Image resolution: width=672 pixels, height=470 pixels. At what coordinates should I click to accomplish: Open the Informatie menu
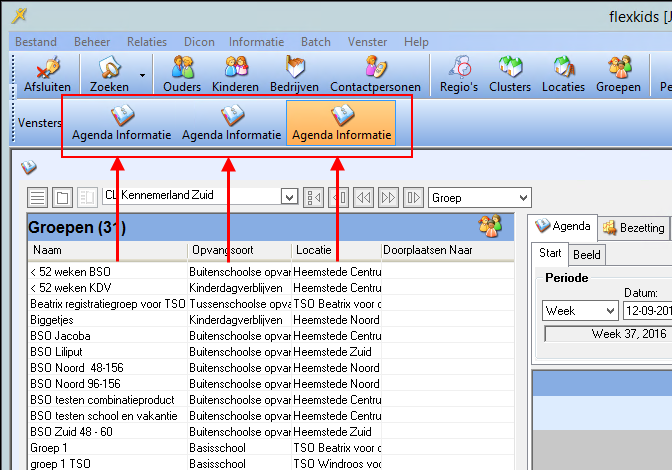point(256,42)
